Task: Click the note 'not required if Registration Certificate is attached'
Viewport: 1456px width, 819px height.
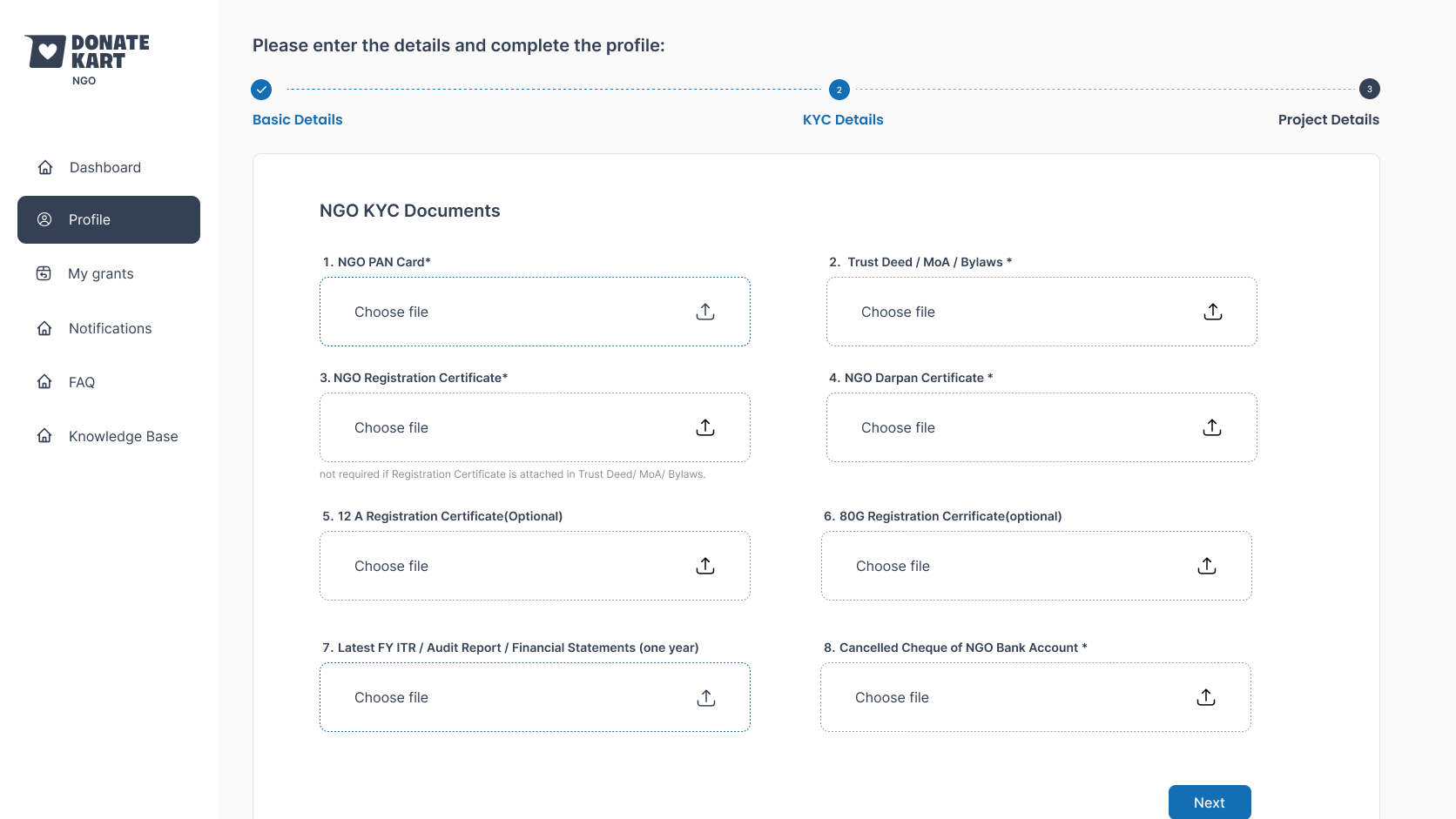Action: pos(513,474)
